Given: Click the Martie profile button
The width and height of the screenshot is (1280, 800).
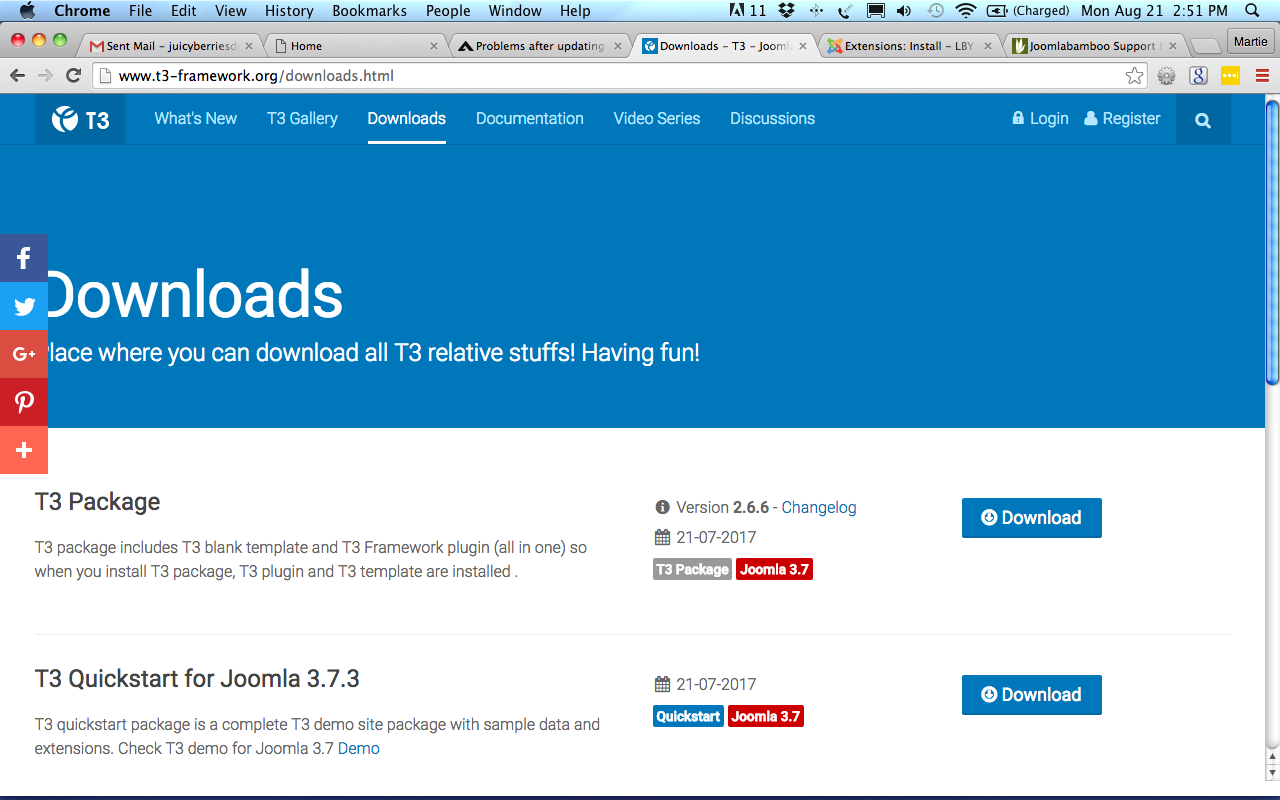Looking at the screenshot, I should [x=1250, y=42].
